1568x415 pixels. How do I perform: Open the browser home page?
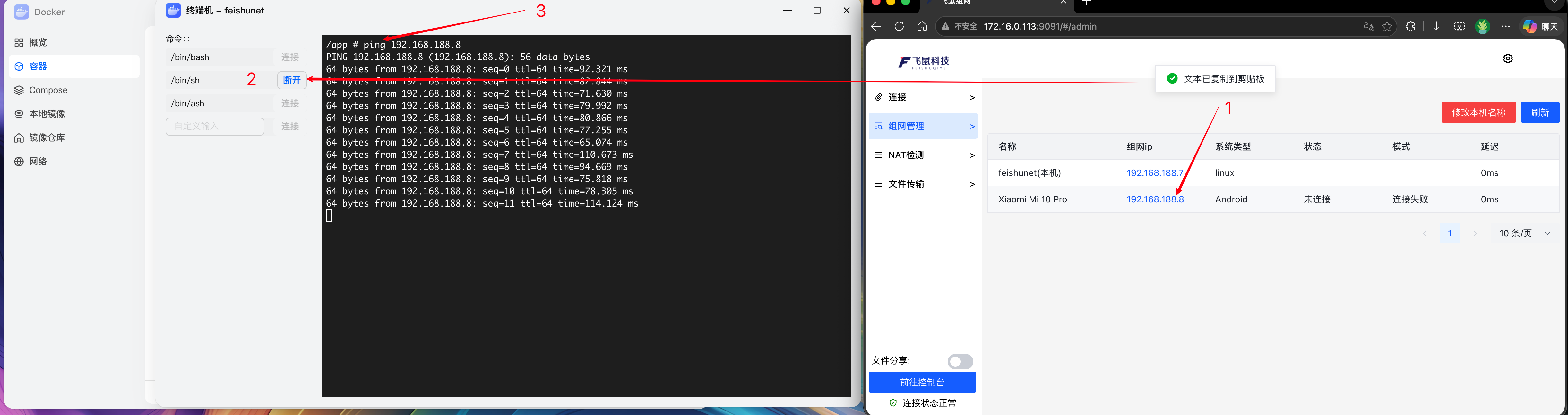point(922,26)
